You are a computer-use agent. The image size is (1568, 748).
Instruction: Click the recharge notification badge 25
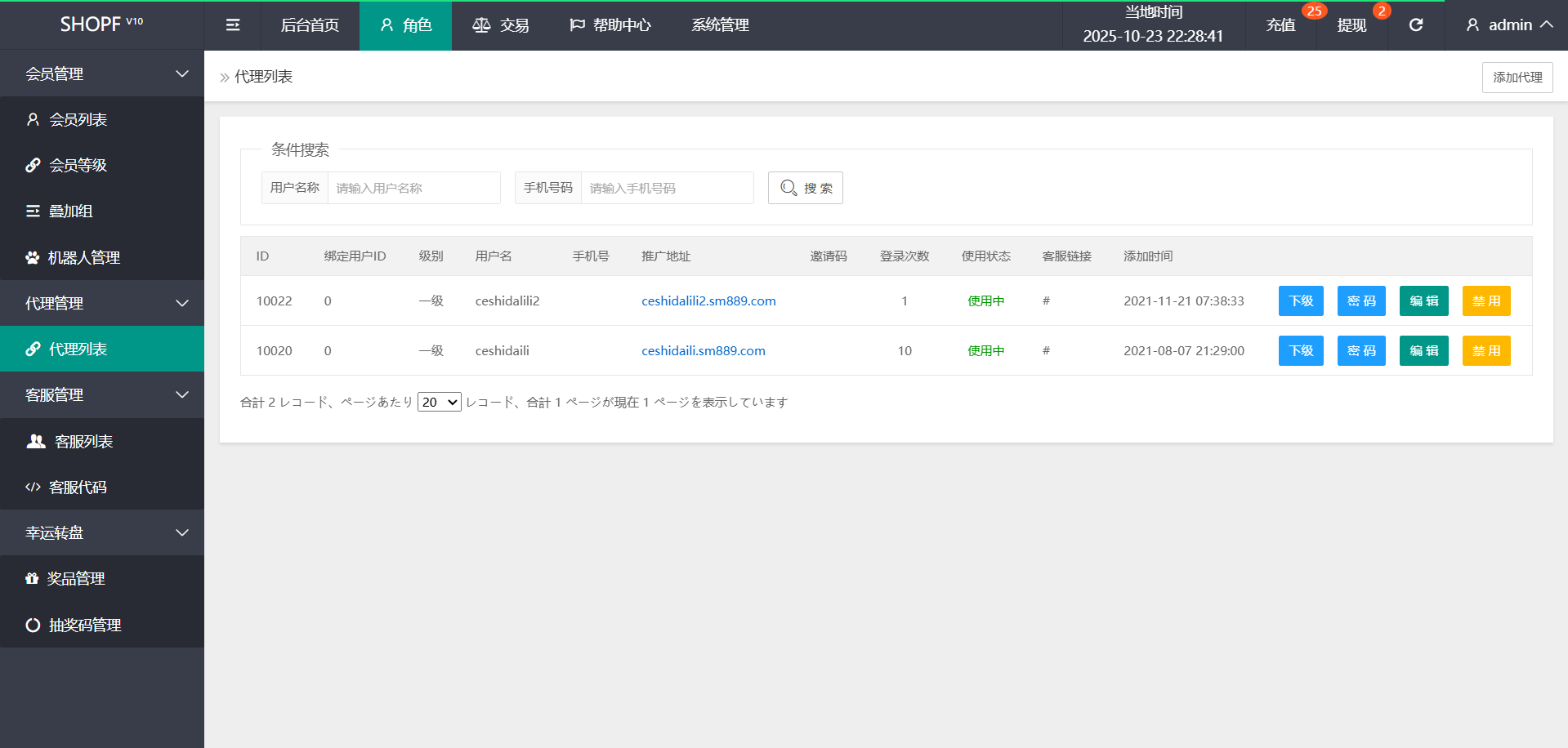click(x=1314, y=11)
